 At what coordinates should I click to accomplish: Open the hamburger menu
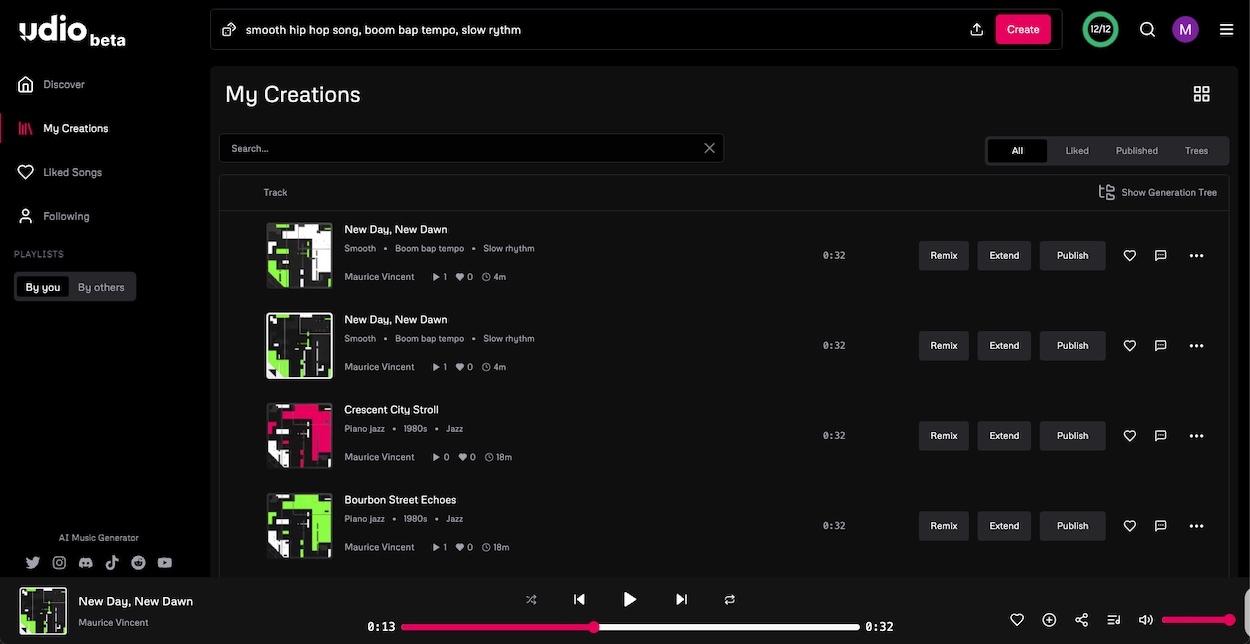(x=1227, y=30)
